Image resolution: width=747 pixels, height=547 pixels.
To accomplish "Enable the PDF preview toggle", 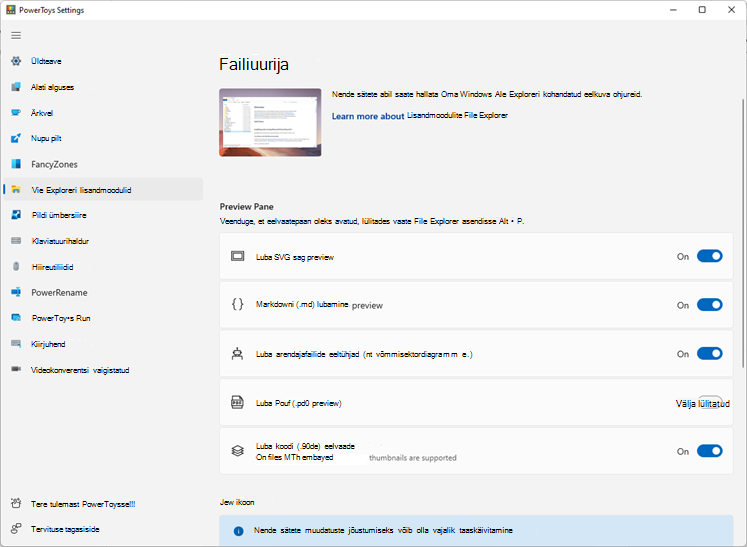I will (710, 403).
